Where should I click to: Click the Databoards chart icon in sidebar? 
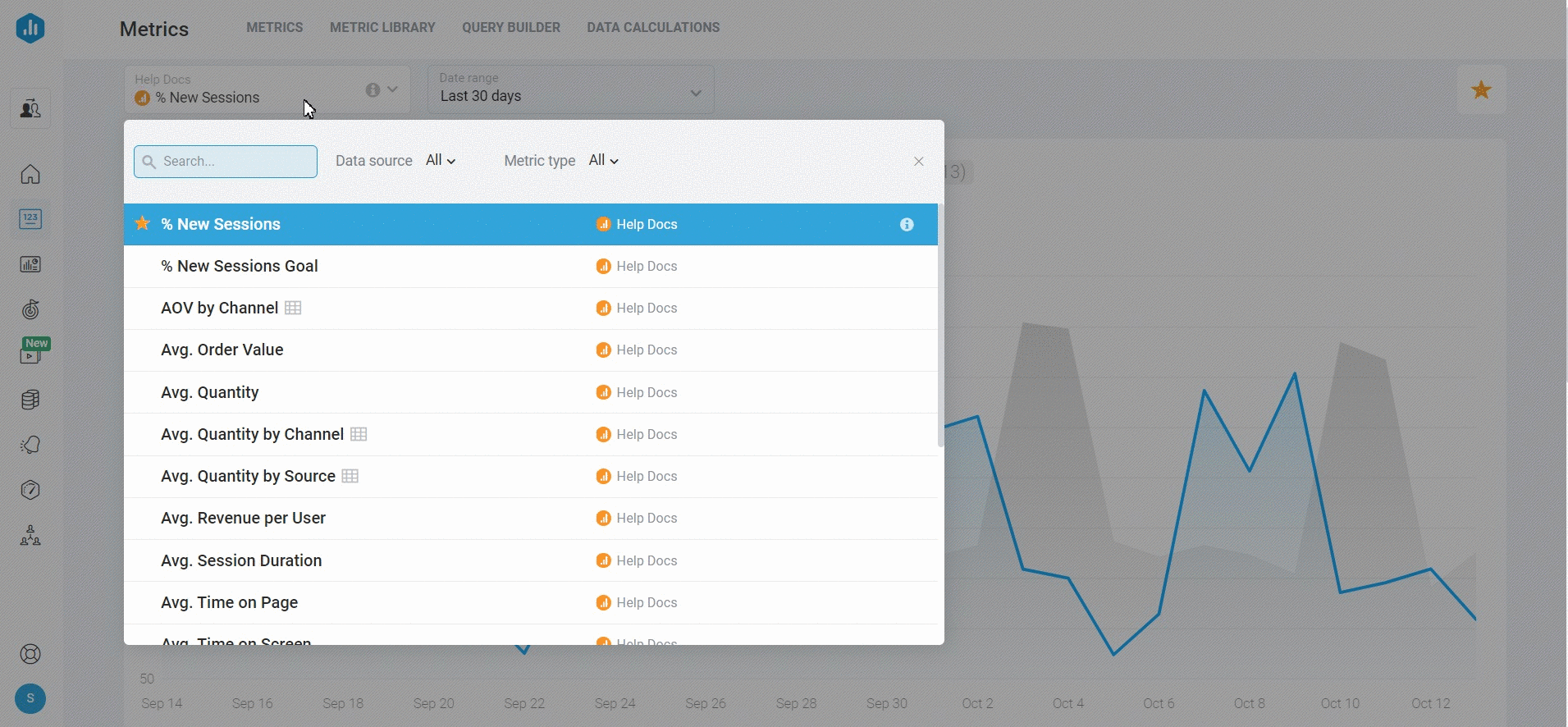(x=30, y=264)
